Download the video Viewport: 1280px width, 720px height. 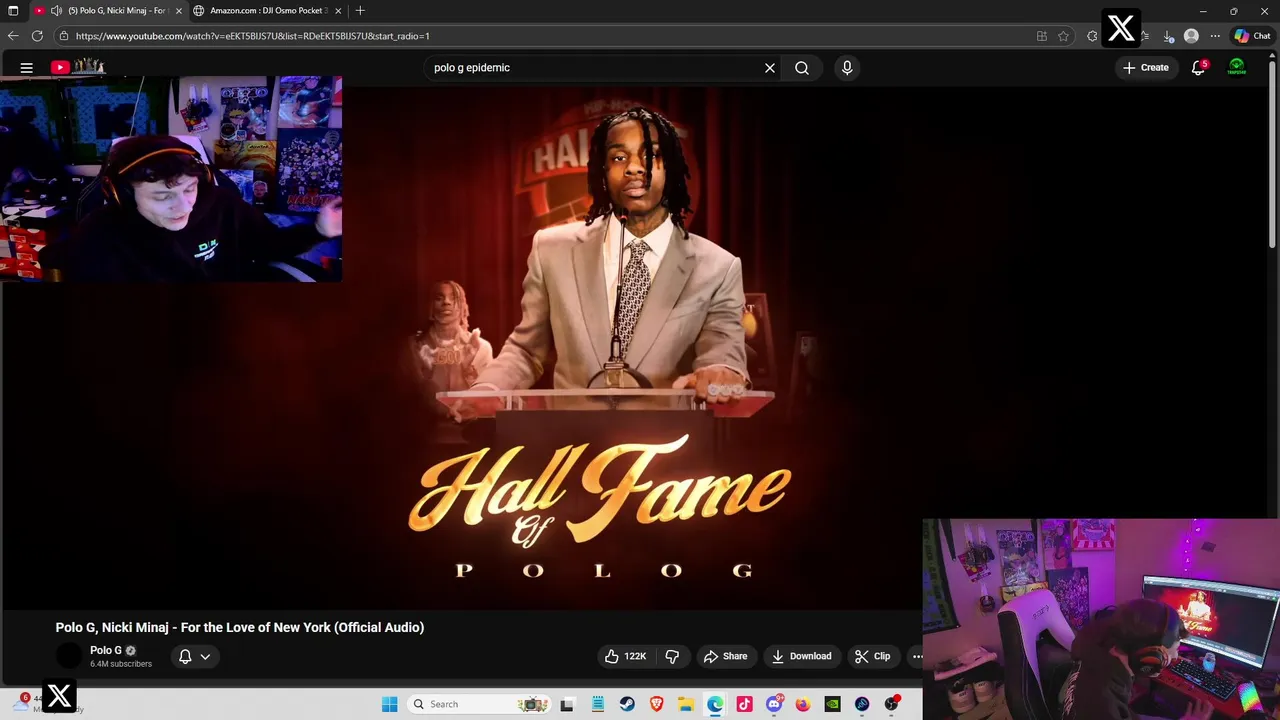801,656
